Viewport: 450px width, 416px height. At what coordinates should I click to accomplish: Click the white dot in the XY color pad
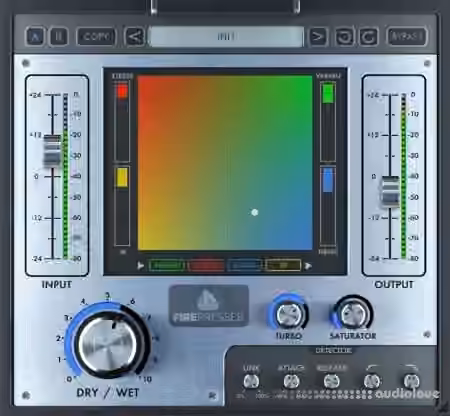[x=255, y=212]
